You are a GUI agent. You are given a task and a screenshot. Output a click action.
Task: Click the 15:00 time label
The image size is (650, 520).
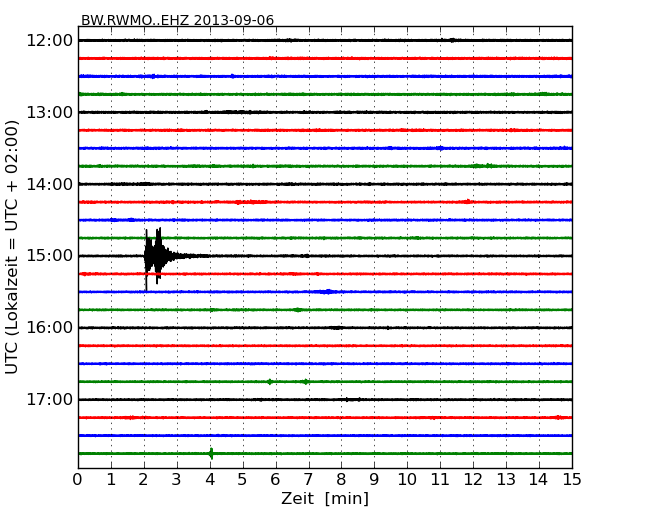pos(50,256)
